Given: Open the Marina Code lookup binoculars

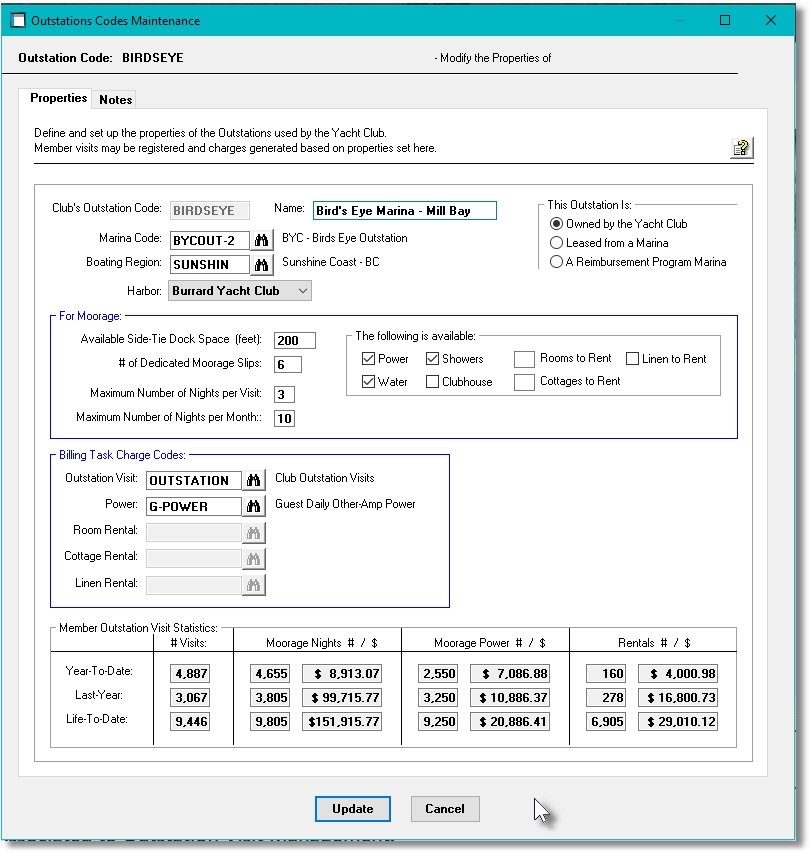Looking at the screenshot, I should click(260, 238).
